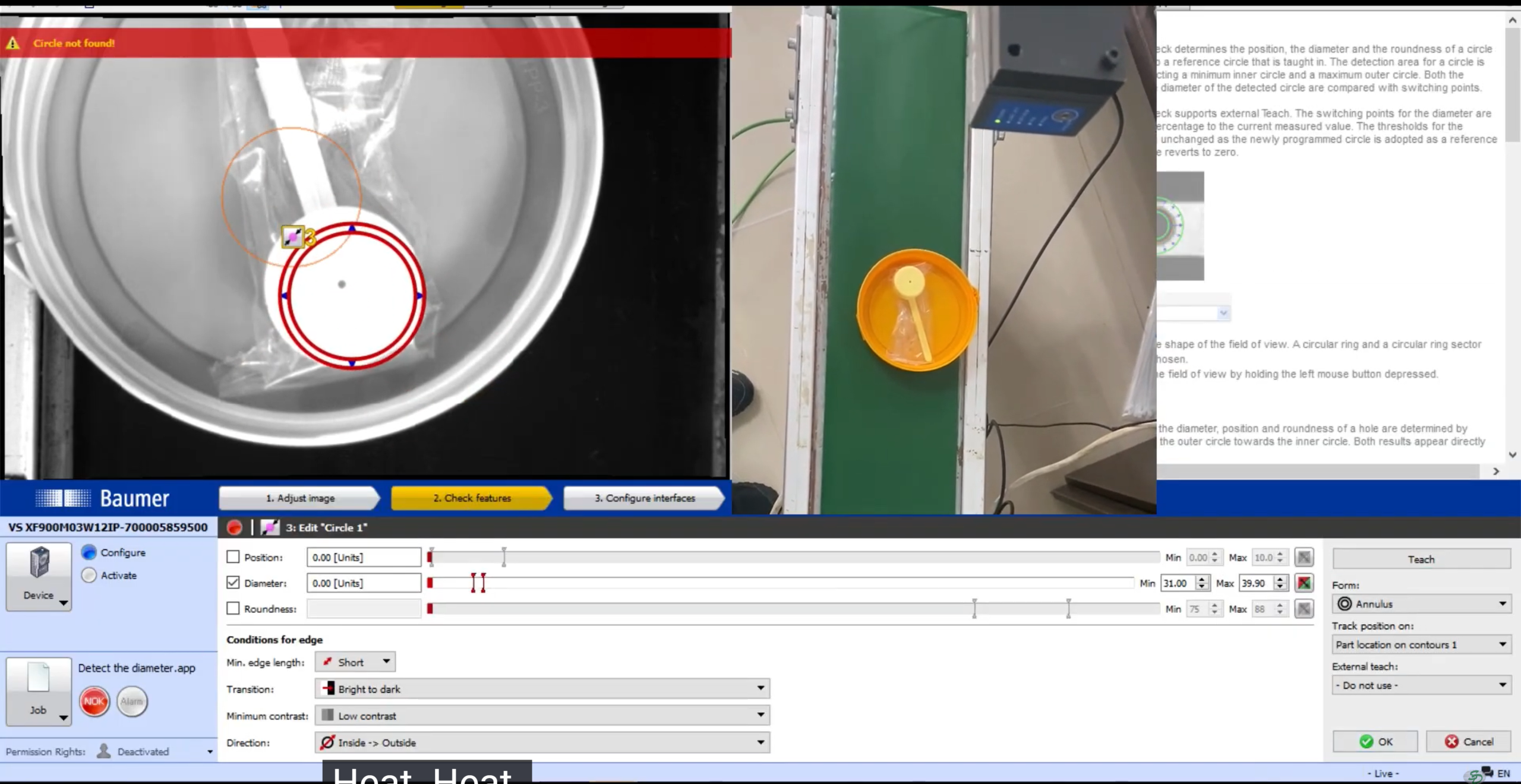Go to step 2. Check features
This screenshot has width=1521, height=784.
[472, 498]
